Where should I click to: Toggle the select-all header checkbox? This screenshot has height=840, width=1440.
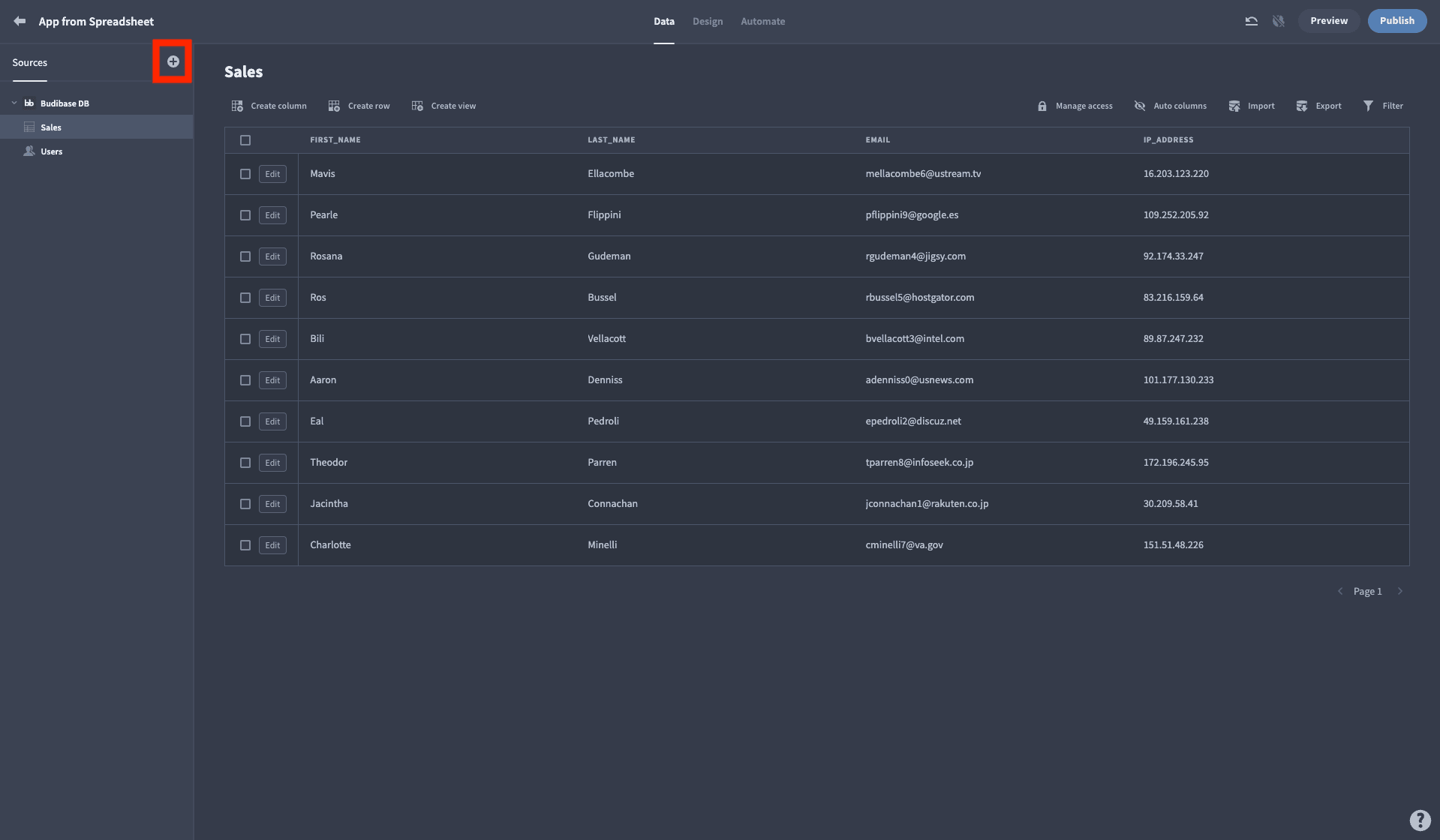pos(245,140)
